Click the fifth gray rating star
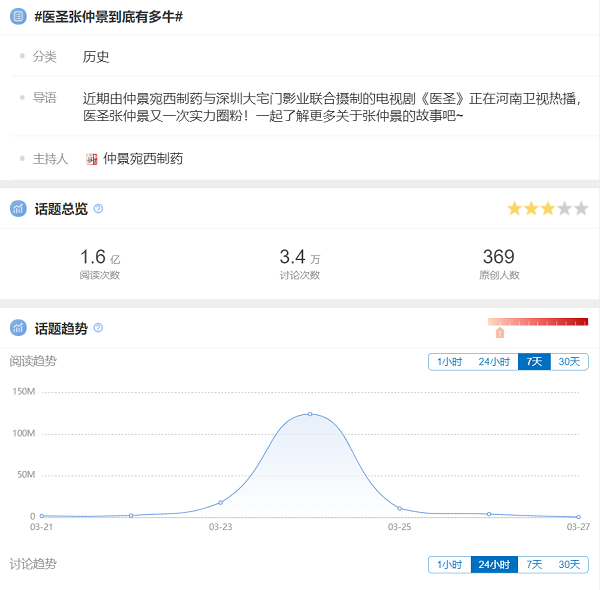This screenshot has width=600, height=590. click(581, 209)
